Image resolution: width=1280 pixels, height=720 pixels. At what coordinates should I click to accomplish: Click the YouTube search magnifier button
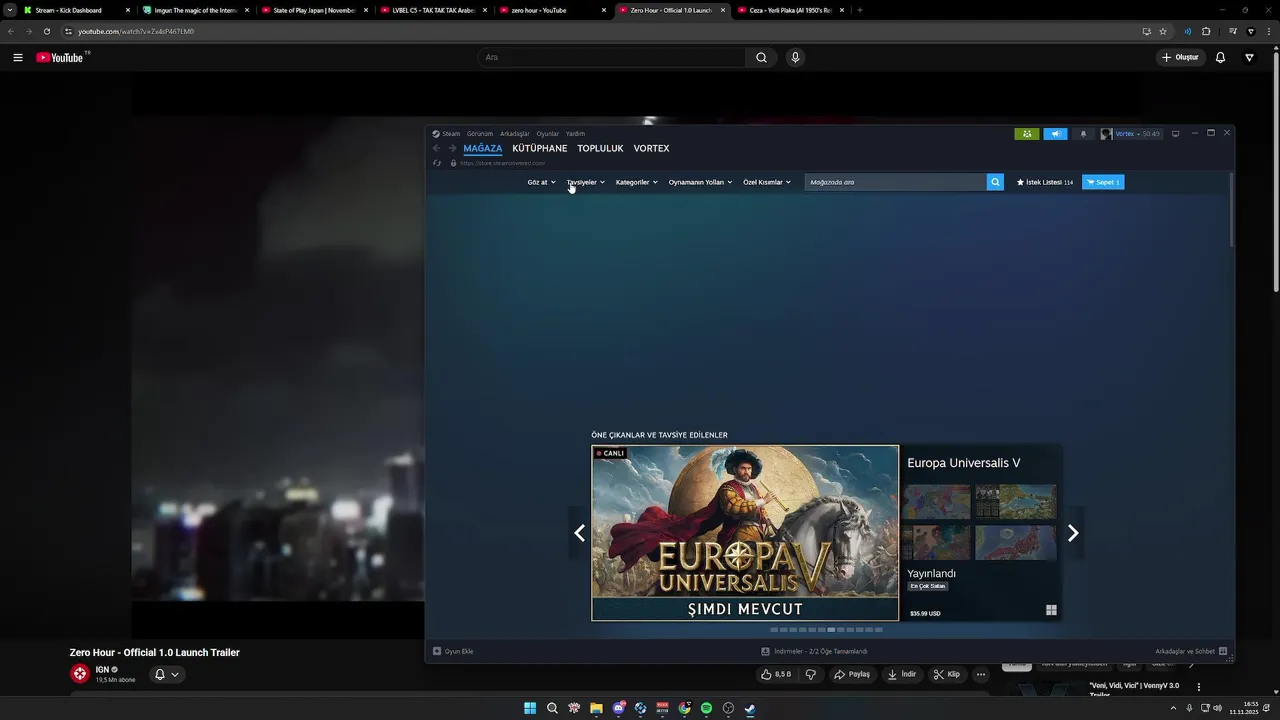761,57
